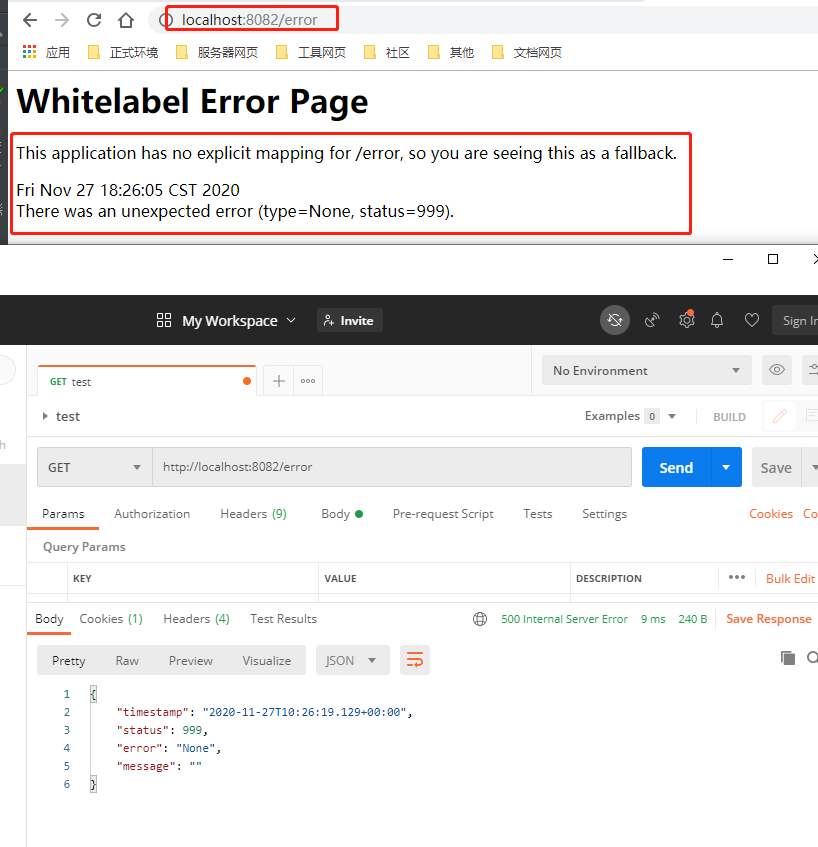Switch response view to Preview
The height and width of the screenshot is (847, 818).
tap(191, 661)
